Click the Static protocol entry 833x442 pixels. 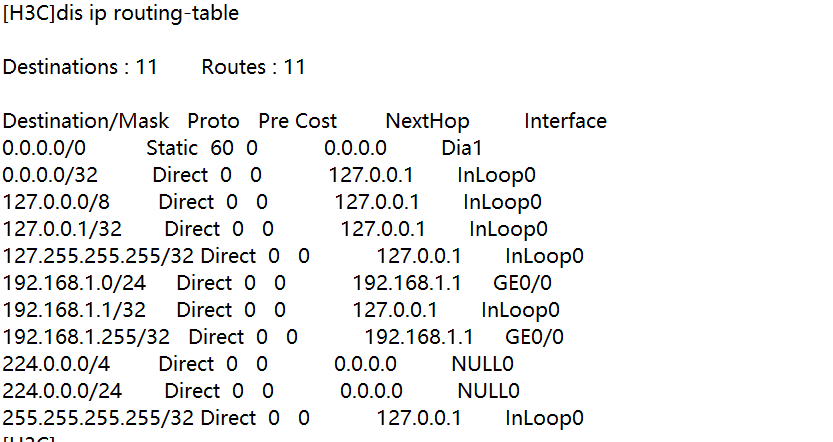(172, 149)
